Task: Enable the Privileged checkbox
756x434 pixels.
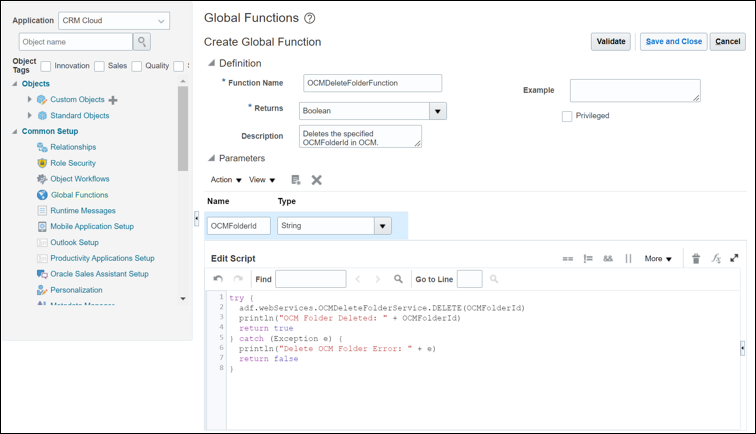Action: [x=567, y=116]
